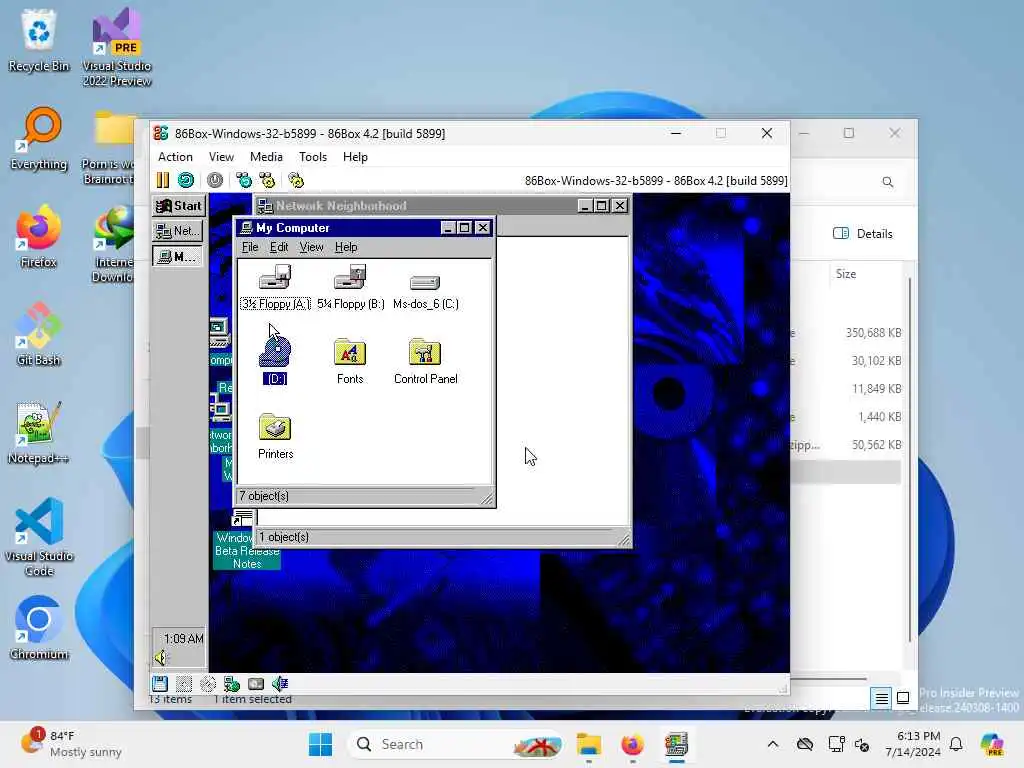Launch Chromium from desktop
Screen dimensions: 1024x768
[39, 628]
